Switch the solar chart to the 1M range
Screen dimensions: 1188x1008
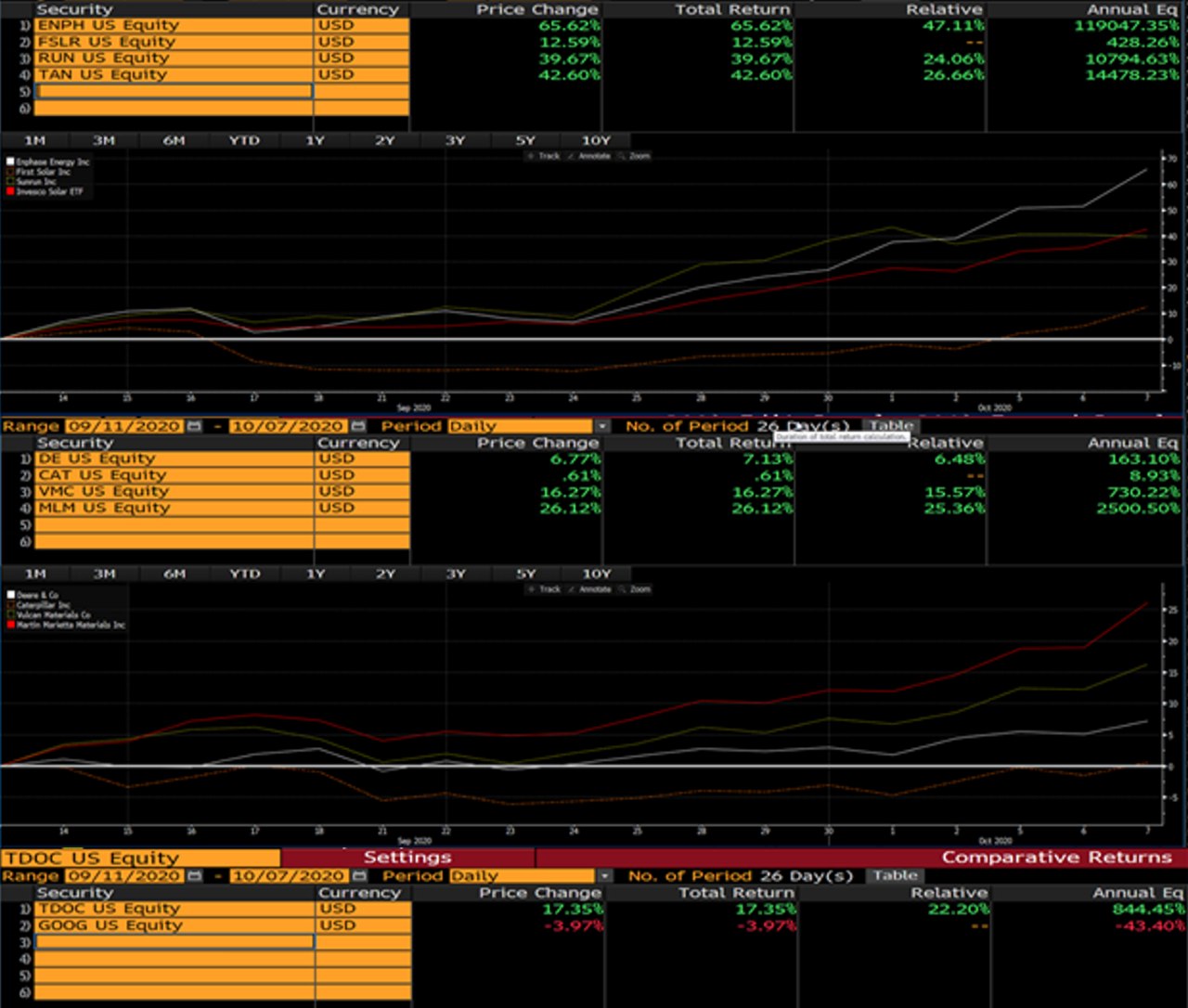click(34, 140)
